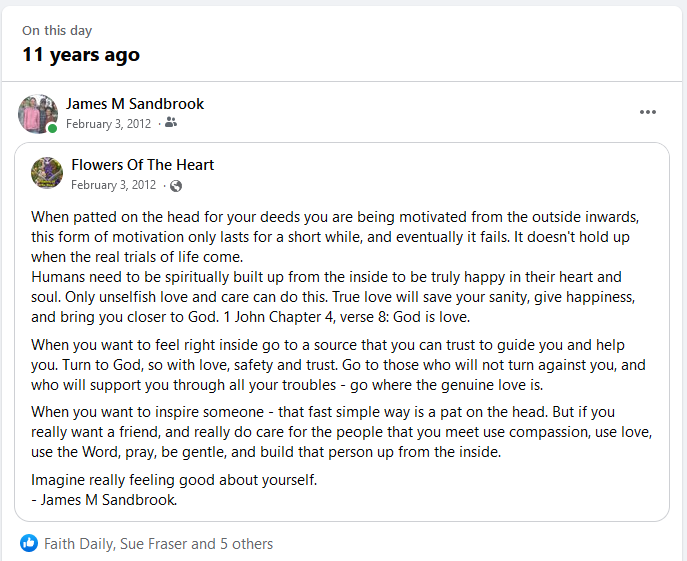Viewport: 687px width, 561px height.
Task: Open the Flowers Of The Heart page name
Action: 143,165
